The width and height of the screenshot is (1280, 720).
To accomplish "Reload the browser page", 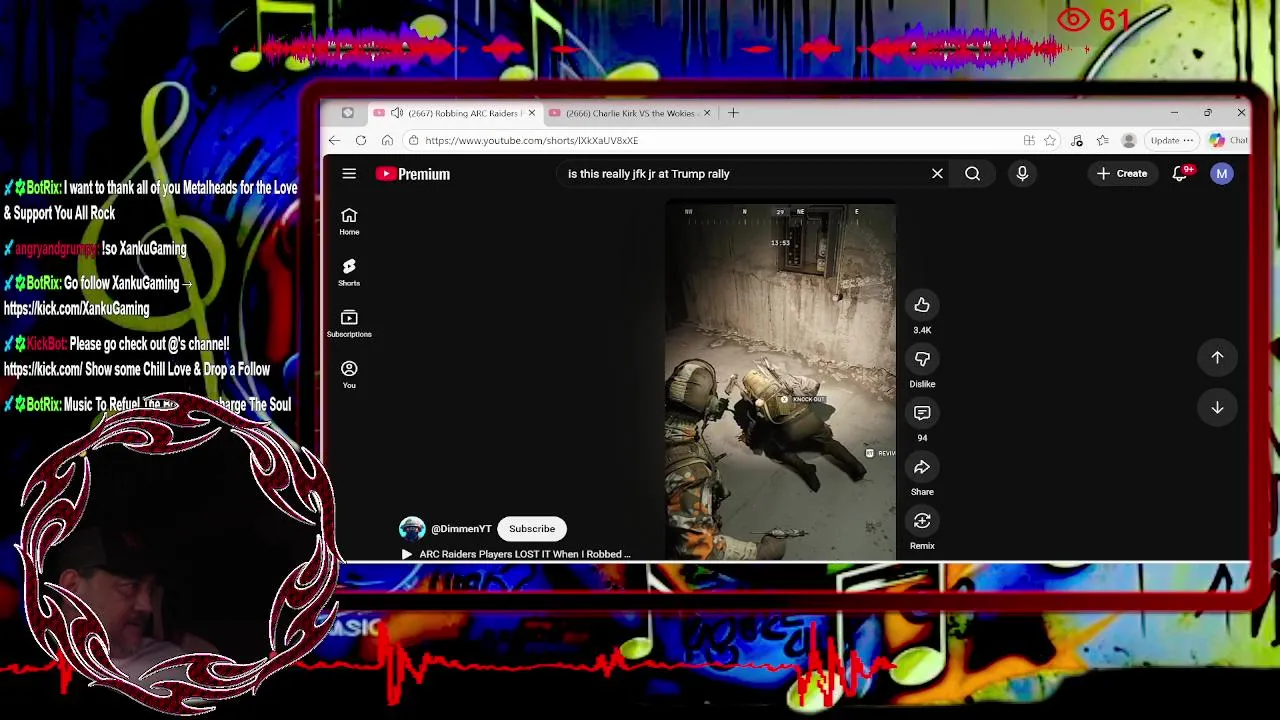I will click(361, 141).
